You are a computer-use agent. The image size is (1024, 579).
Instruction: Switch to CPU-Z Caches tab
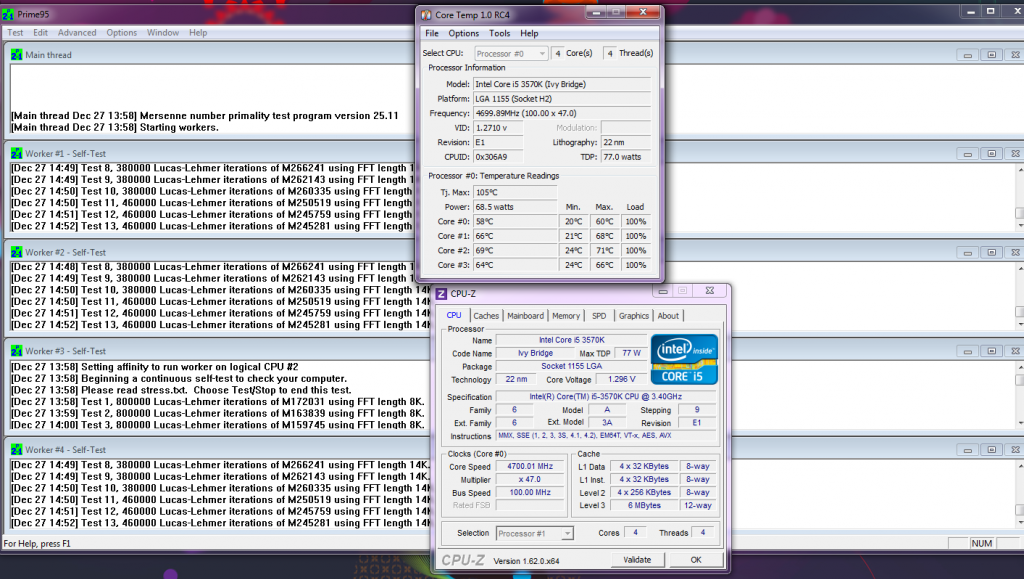point(486,316)
